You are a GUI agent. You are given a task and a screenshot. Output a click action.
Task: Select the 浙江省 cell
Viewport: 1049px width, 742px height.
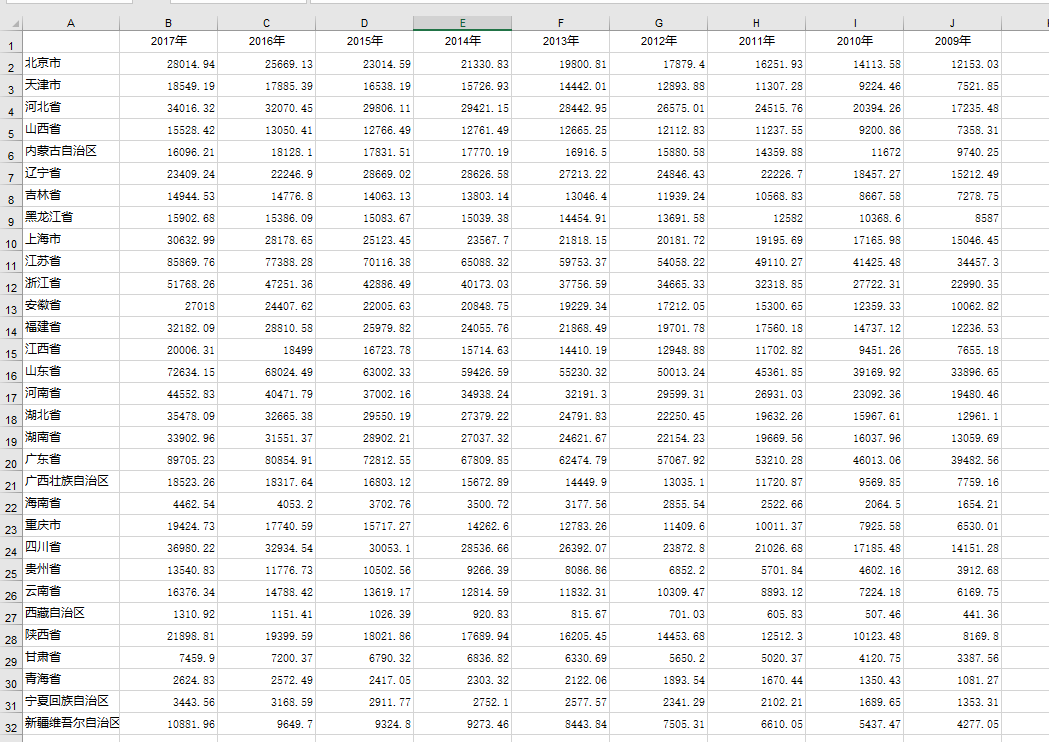coord(71,284)
